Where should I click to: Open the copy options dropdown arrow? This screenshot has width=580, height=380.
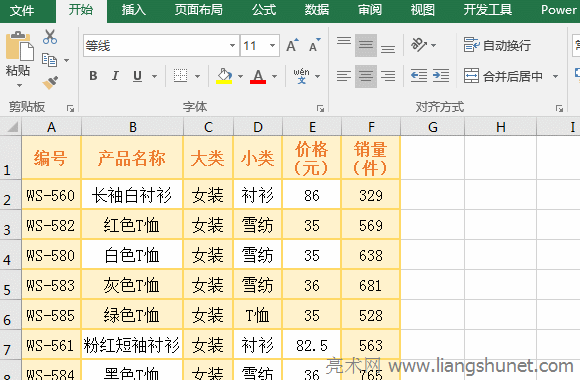tap(67, 60)
